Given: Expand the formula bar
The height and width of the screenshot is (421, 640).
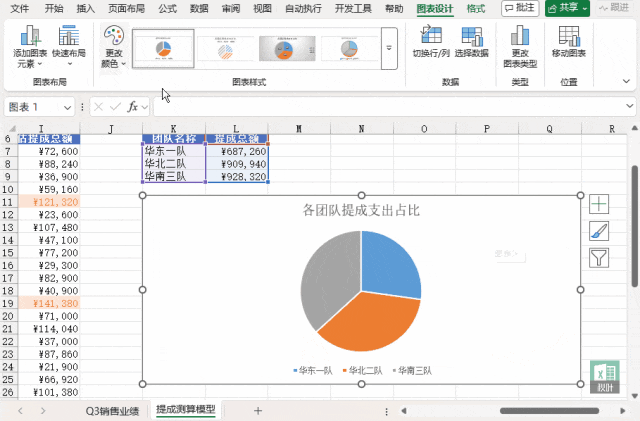Looking at the screenshot, I should coord(630,106).
